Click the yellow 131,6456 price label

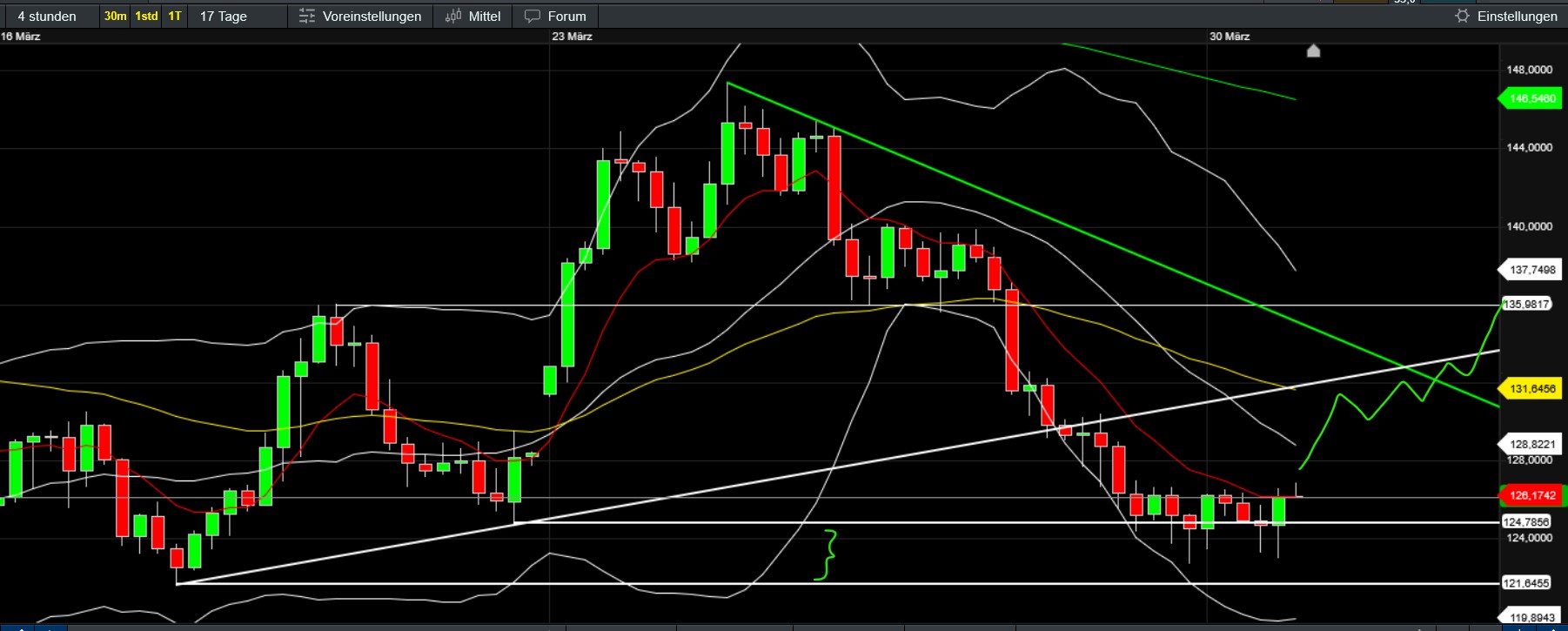(x=1530, y=389)
